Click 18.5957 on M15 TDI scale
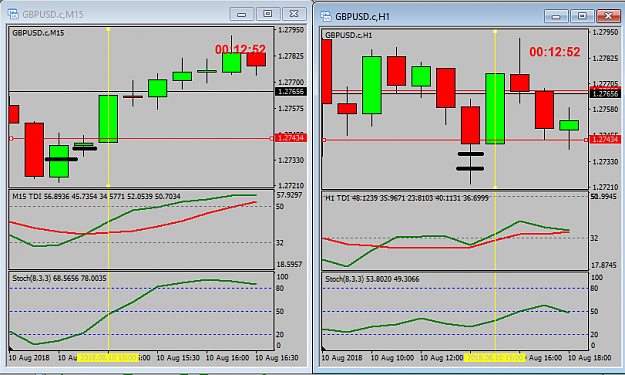 click(289, 264)
